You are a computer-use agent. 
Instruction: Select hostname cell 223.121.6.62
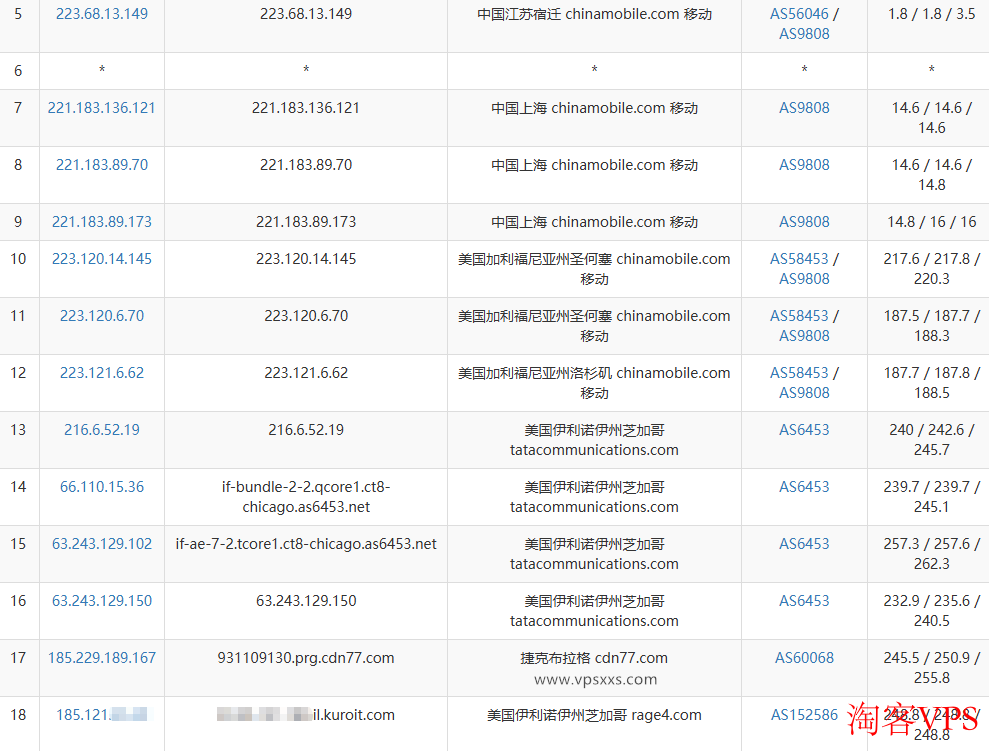(306, 383)
